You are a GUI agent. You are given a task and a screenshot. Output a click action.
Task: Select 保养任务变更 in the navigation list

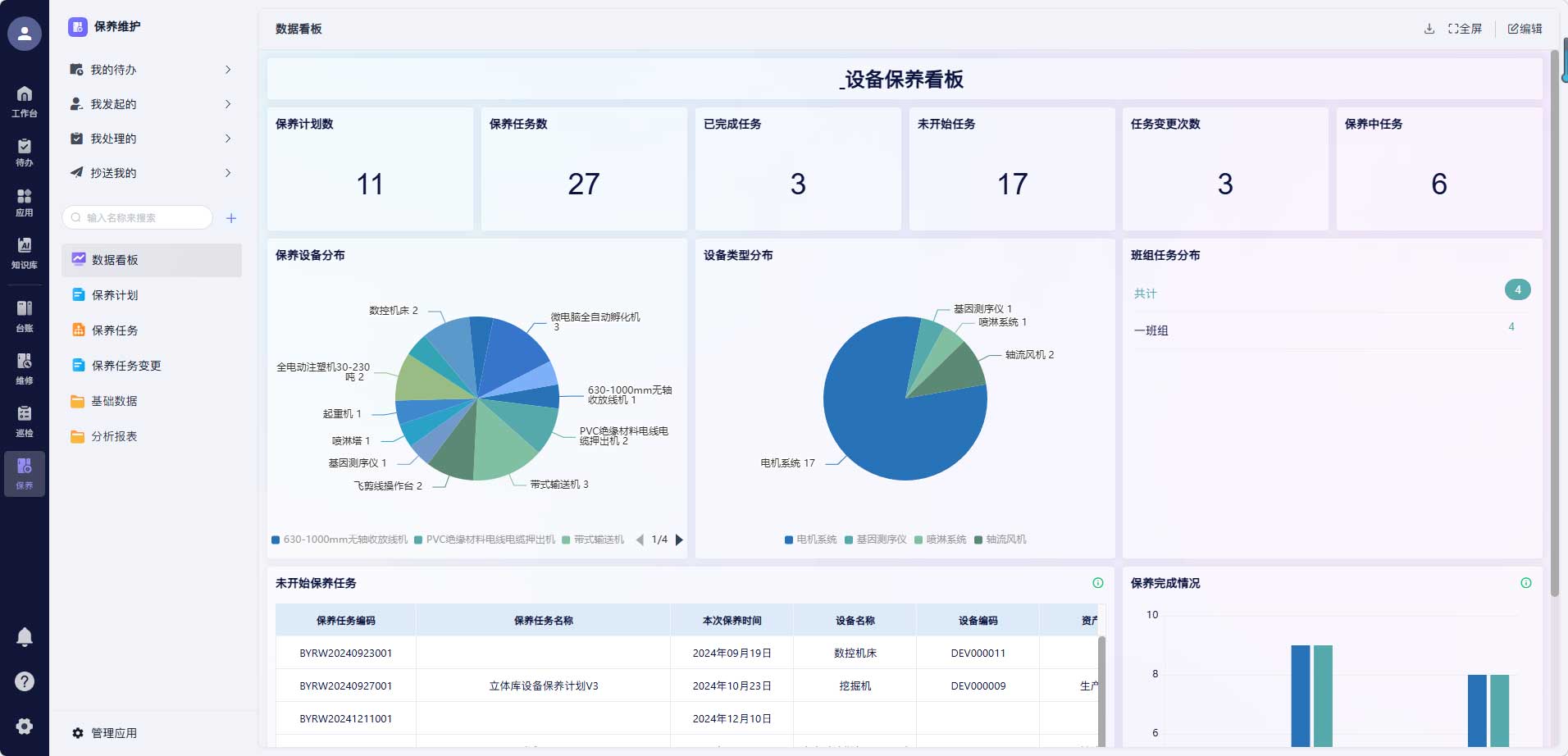(126, 366)
